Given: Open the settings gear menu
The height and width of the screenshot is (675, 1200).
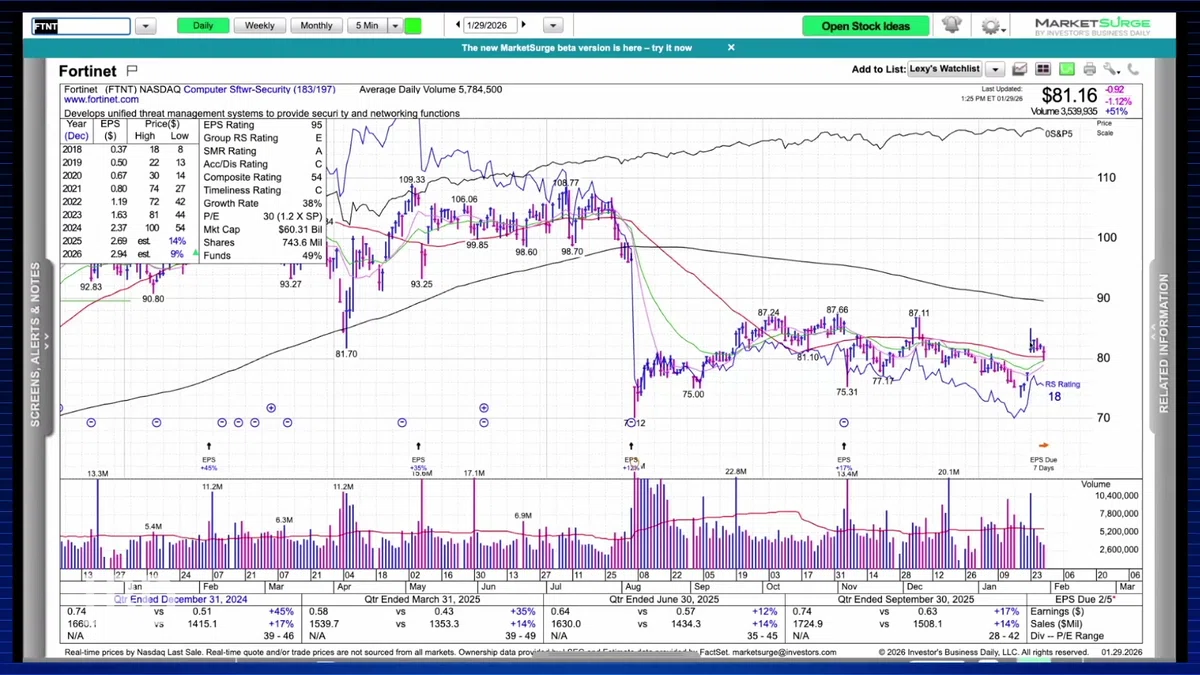Looking at the screenshot, I should click(990, 26).
